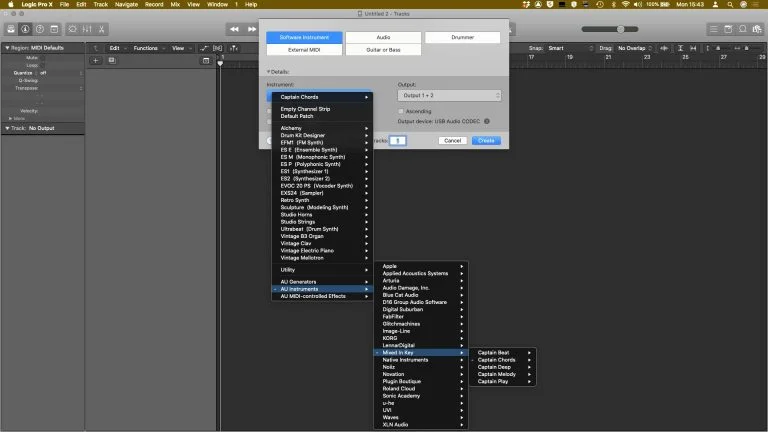The image size is (768, 432).
Task: Click the waveform zoom button
Action: coord(664,48)
